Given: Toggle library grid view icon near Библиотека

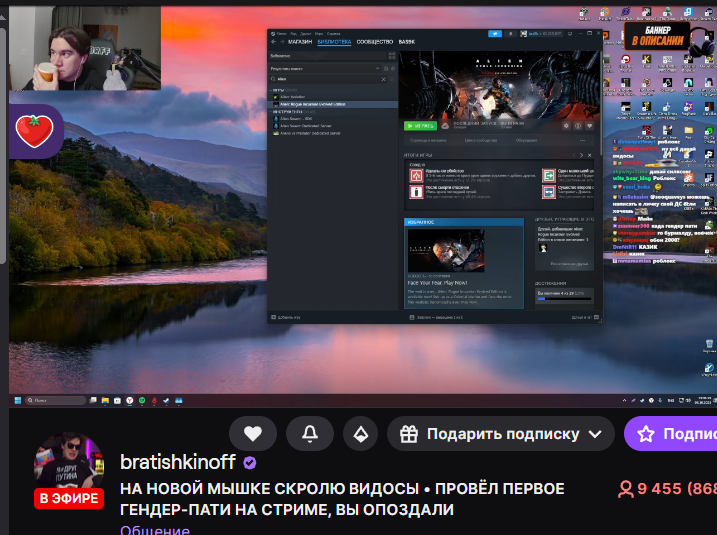Looking at the screenshot, I should click(x=392, y=56).
